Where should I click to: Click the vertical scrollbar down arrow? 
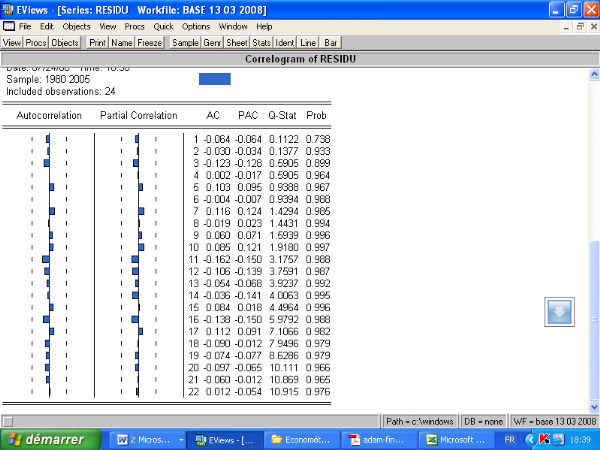[594, 407]
